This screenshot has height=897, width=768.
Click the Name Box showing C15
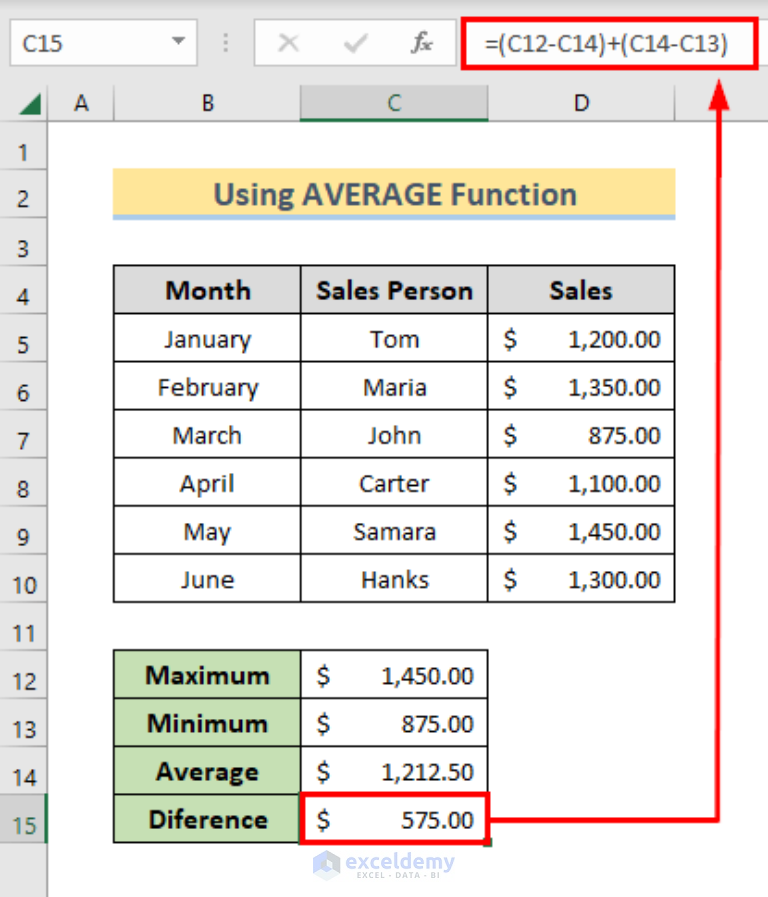(103, 43)
